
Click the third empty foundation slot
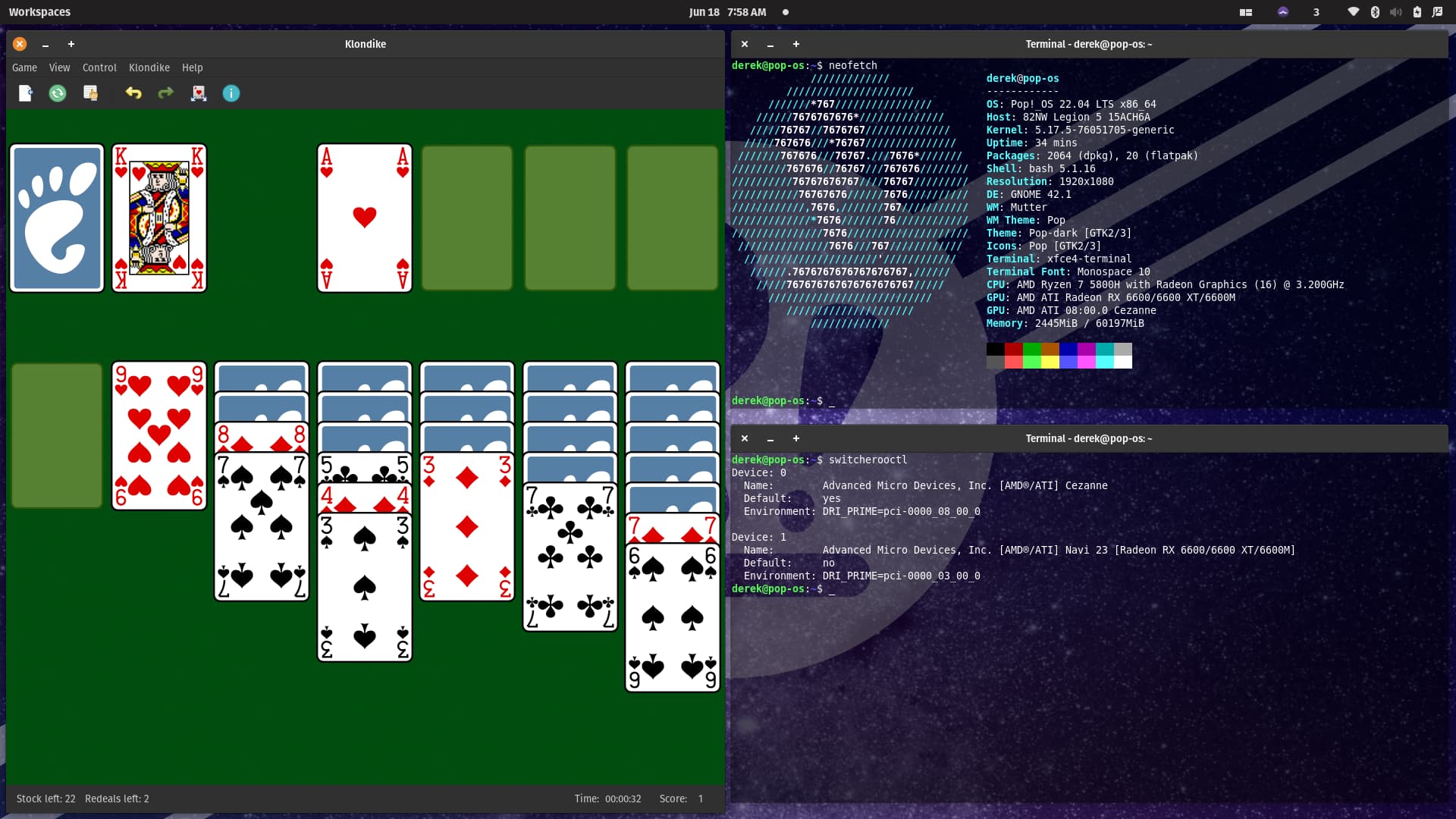pos(570,218)
